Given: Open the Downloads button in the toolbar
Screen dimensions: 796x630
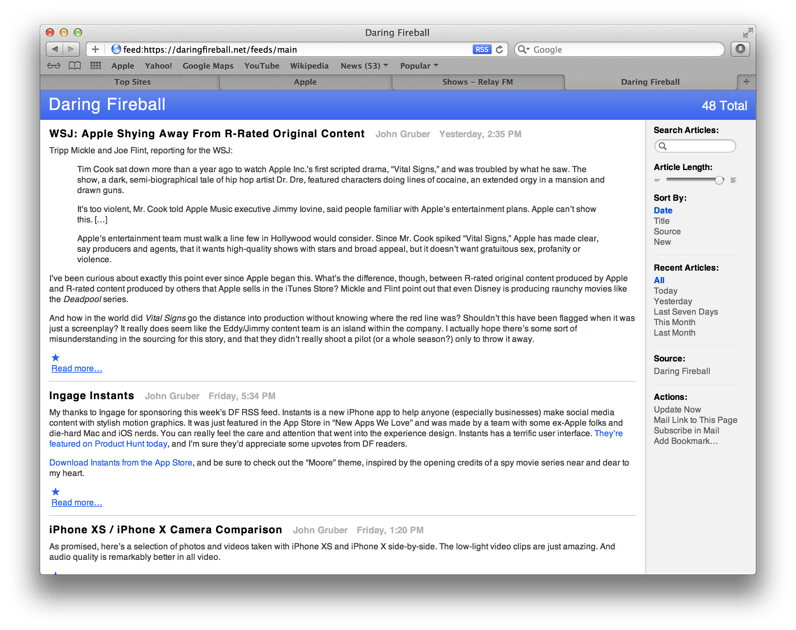Looking at the screenshot, I should 740,49.
